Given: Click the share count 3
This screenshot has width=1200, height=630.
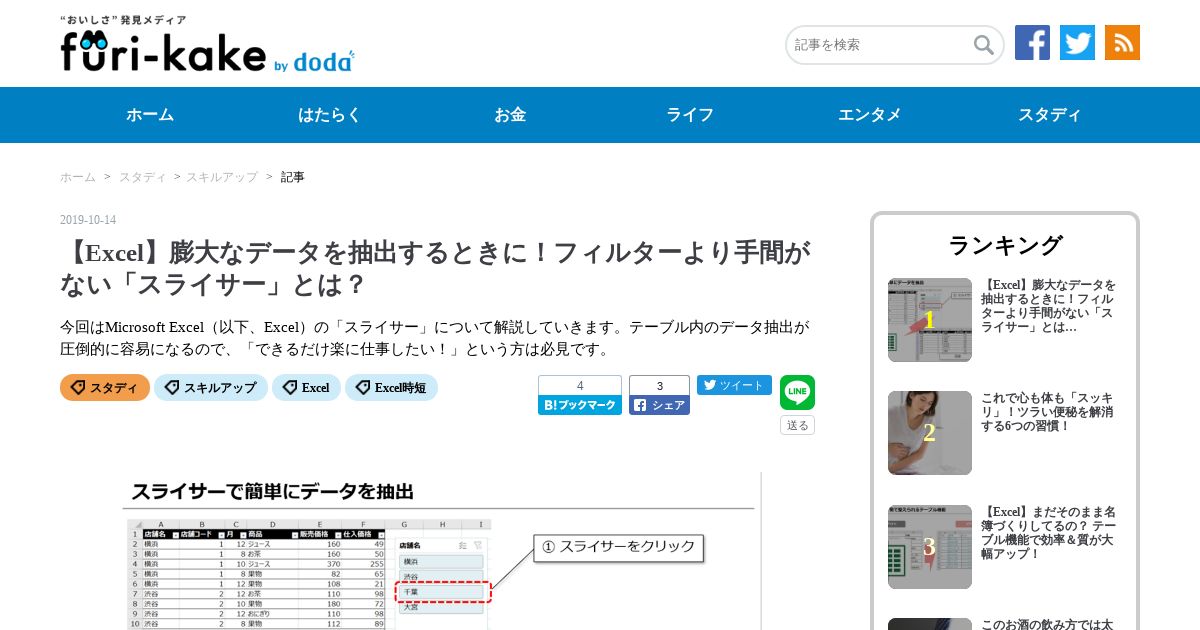Looking at the screenshot, I should tap(659, 386).
